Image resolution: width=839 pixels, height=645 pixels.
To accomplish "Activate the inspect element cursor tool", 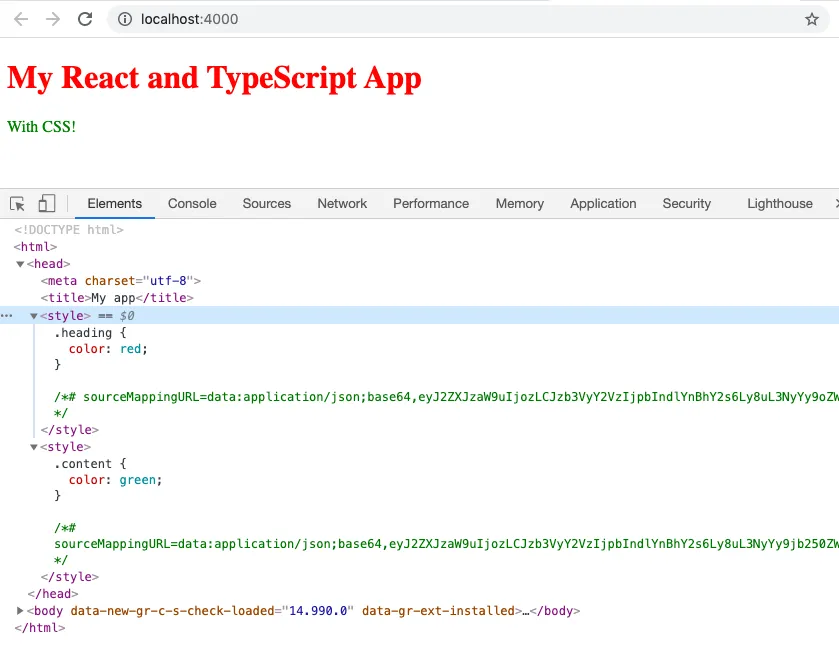I will click(x=16, y=203).
